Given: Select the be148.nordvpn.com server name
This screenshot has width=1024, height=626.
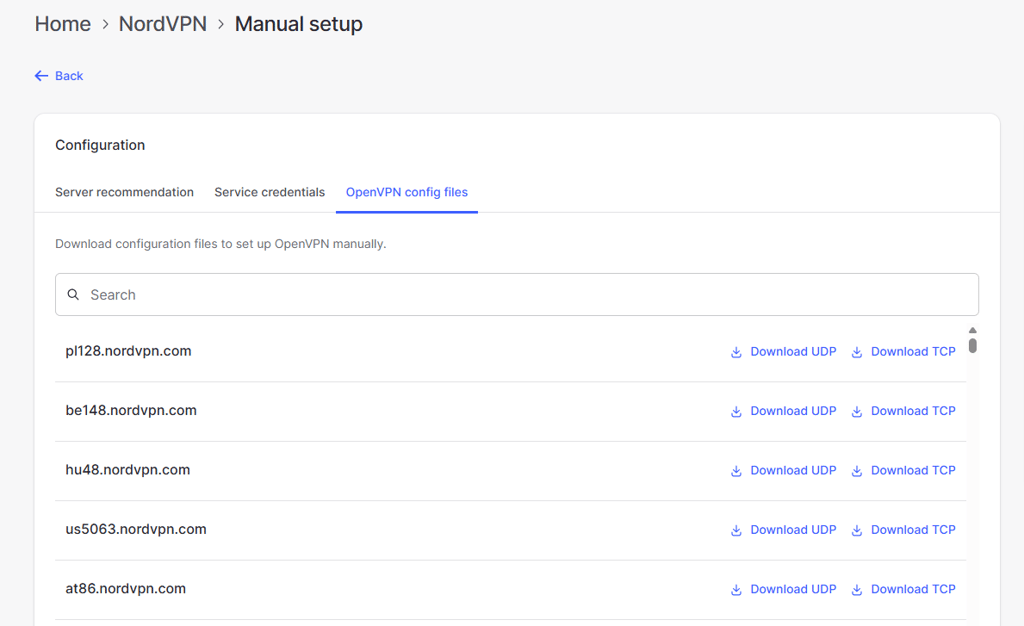Looking at the screenshot, I should click(x=131, y=411).
